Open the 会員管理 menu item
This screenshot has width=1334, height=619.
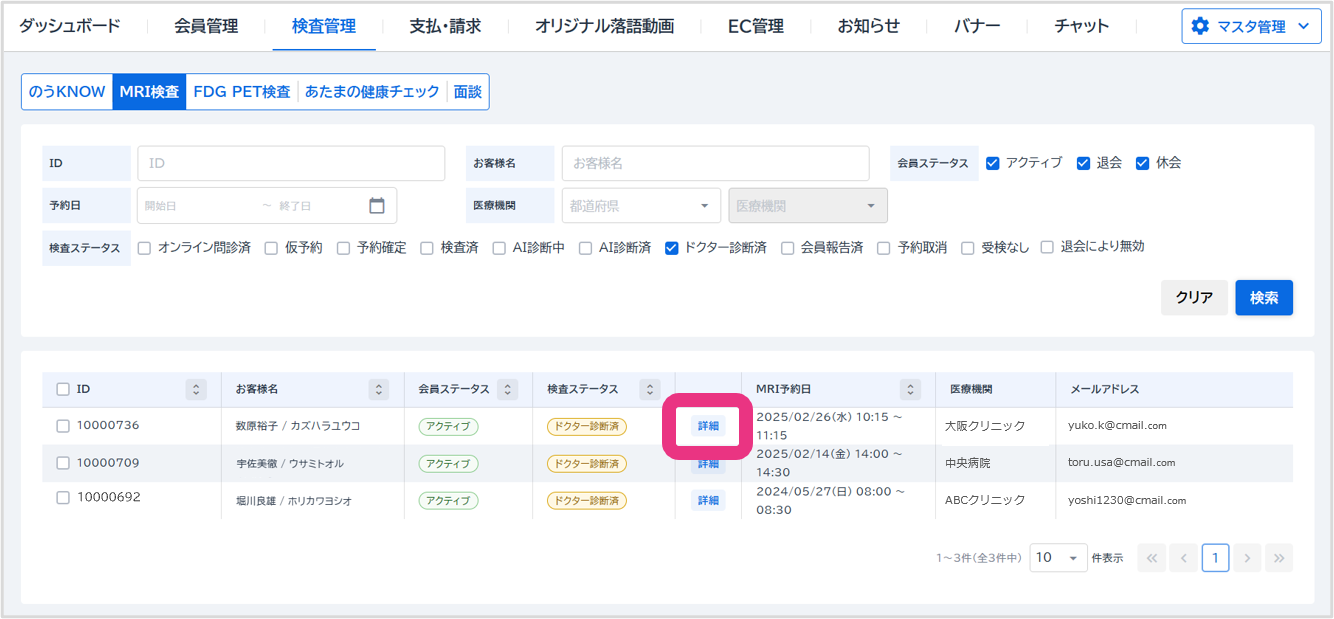(206, 27)
